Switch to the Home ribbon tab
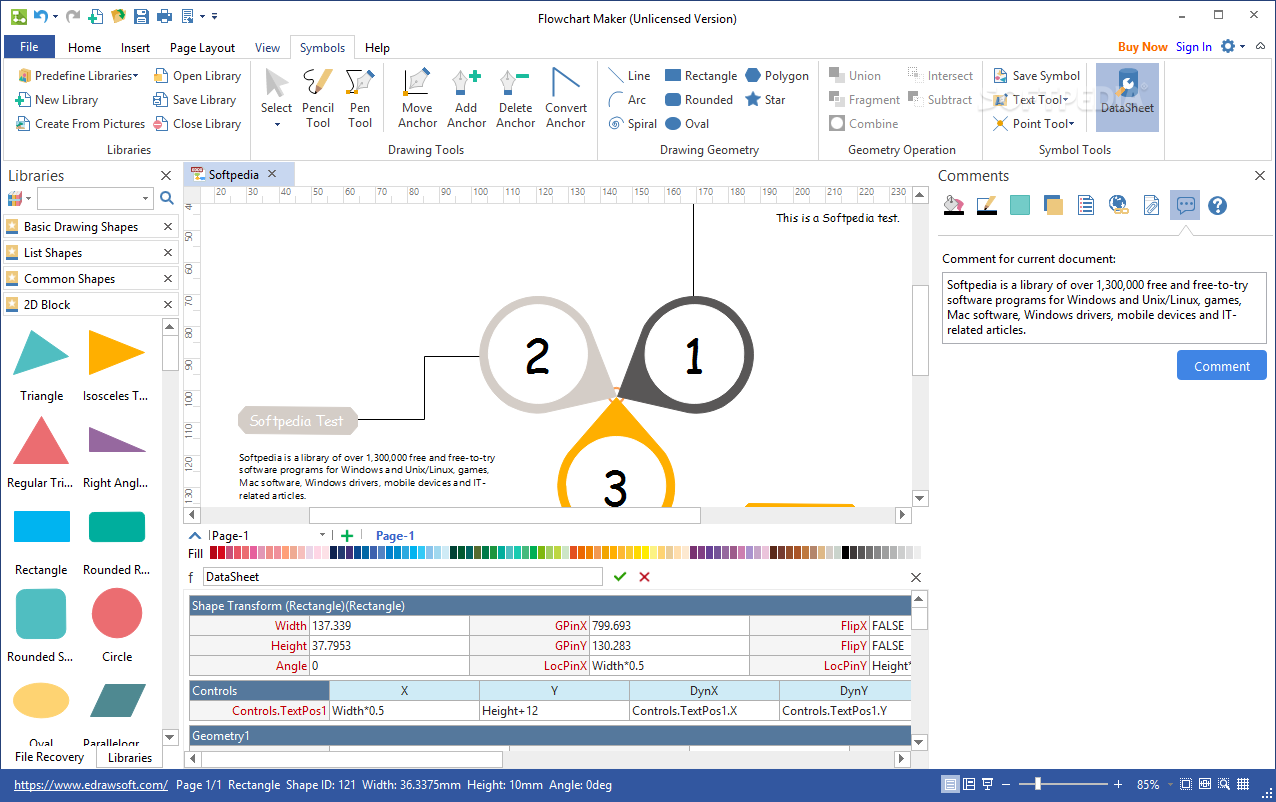The width and height of the screenshot is (1276, 802). [x=84, y=47]
